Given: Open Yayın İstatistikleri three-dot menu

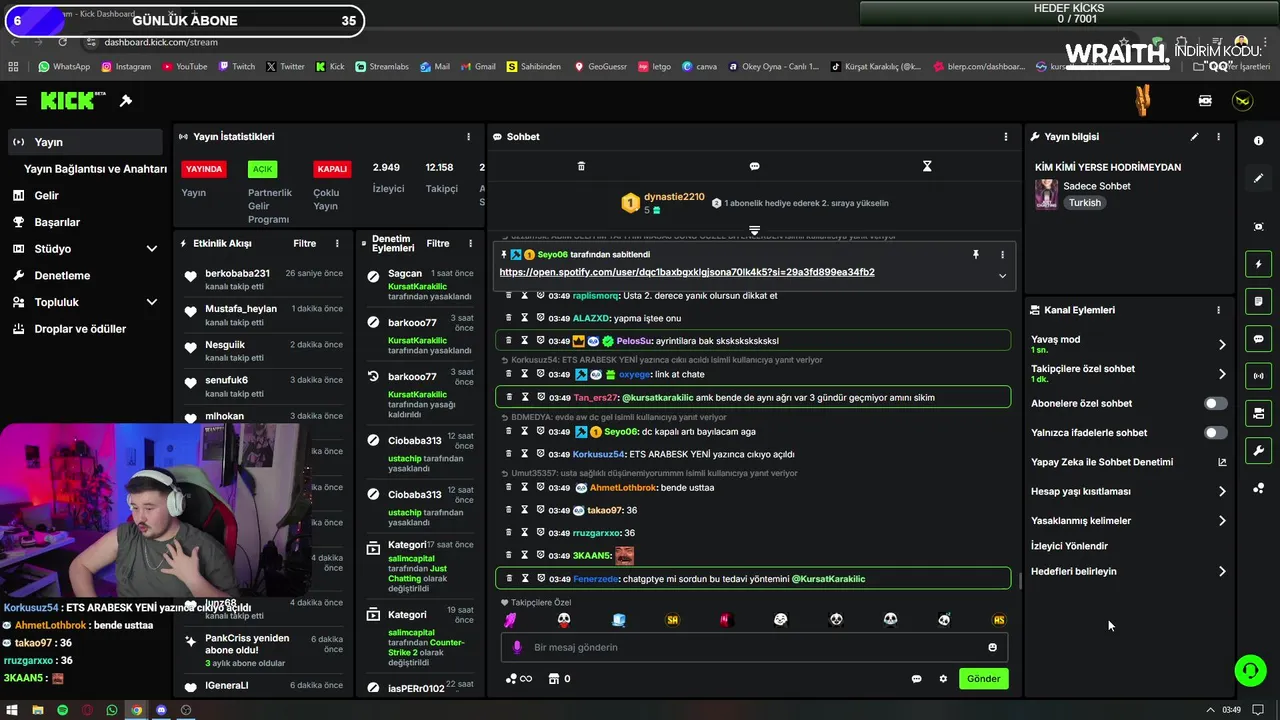Looking at the screenshot, I should [x=468, y=137].
